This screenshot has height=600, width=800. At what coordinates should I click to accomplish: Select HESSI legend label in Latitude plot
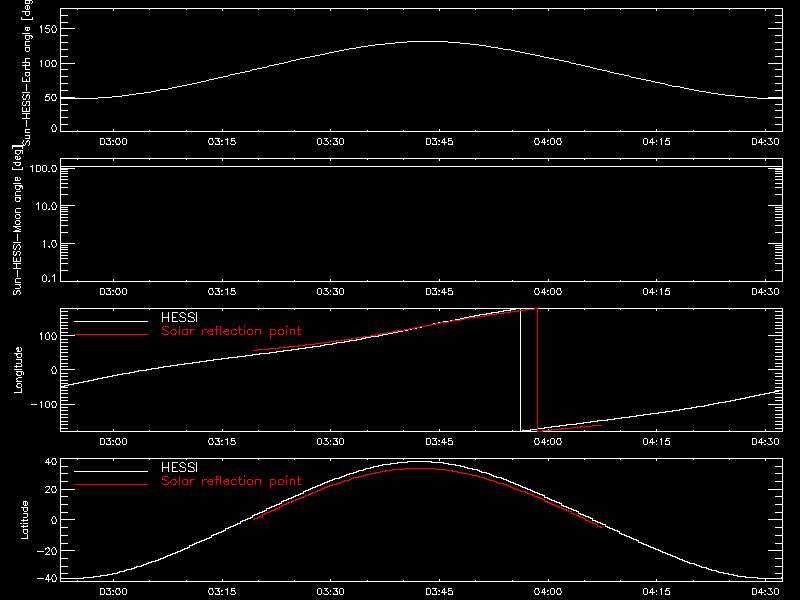pos(179,467)
